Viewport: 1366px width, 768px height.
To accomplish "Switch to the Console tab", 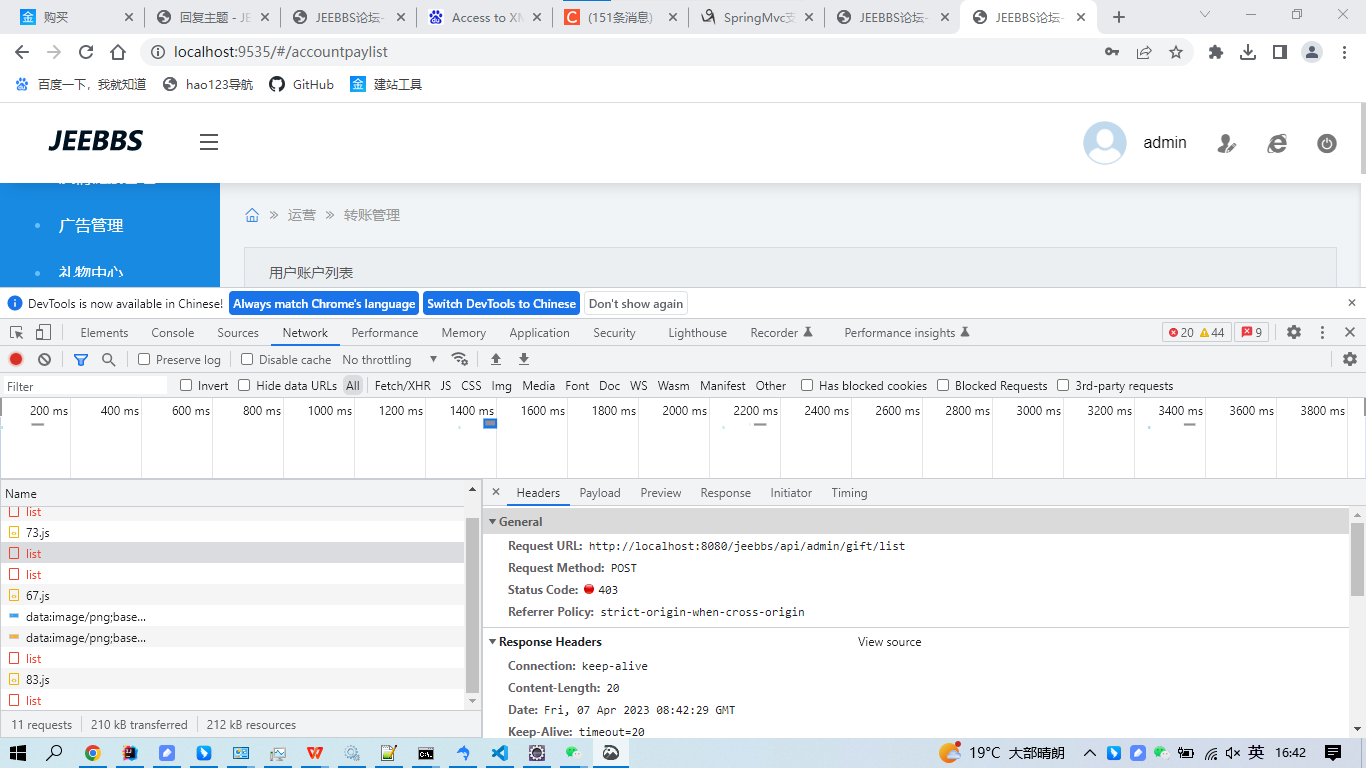I will (x=172, y=333).
